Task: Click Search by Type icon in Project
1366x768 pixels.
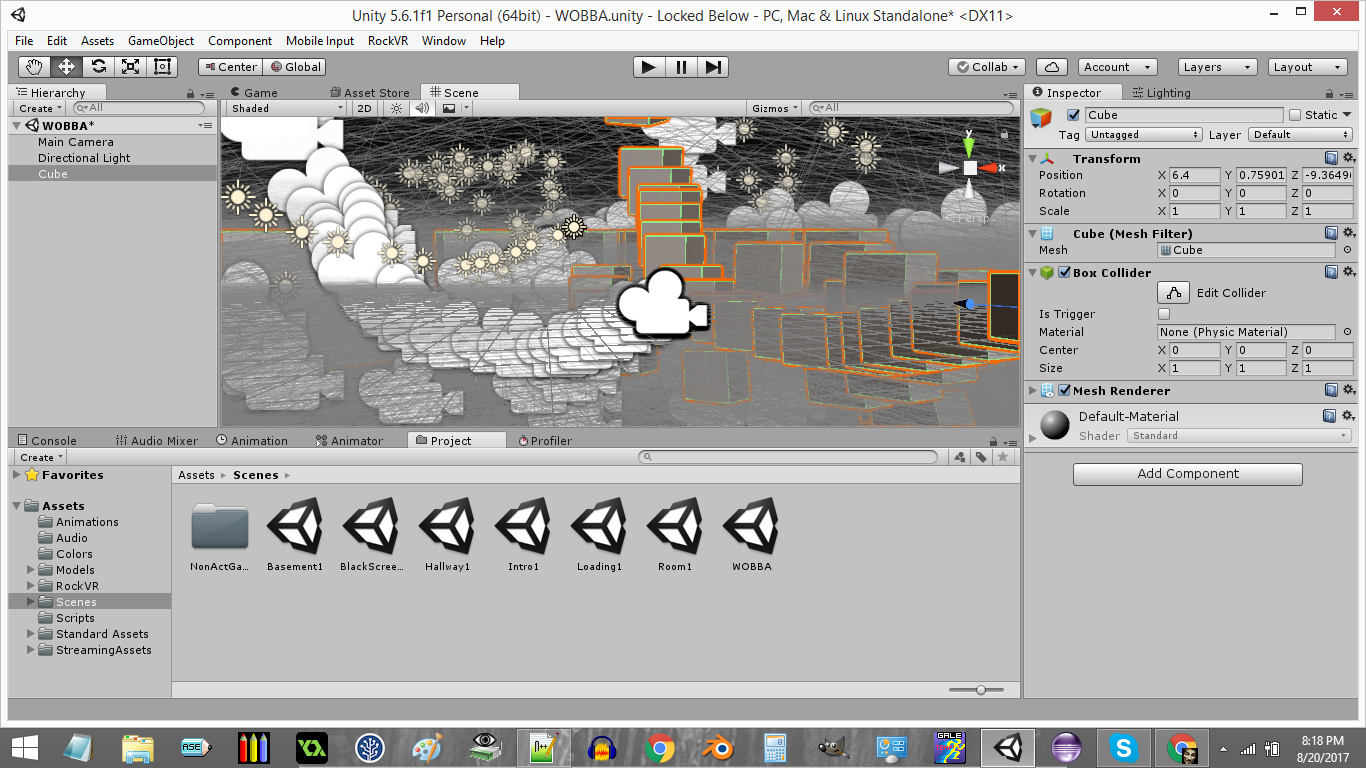Action: (x=960, y=457)
